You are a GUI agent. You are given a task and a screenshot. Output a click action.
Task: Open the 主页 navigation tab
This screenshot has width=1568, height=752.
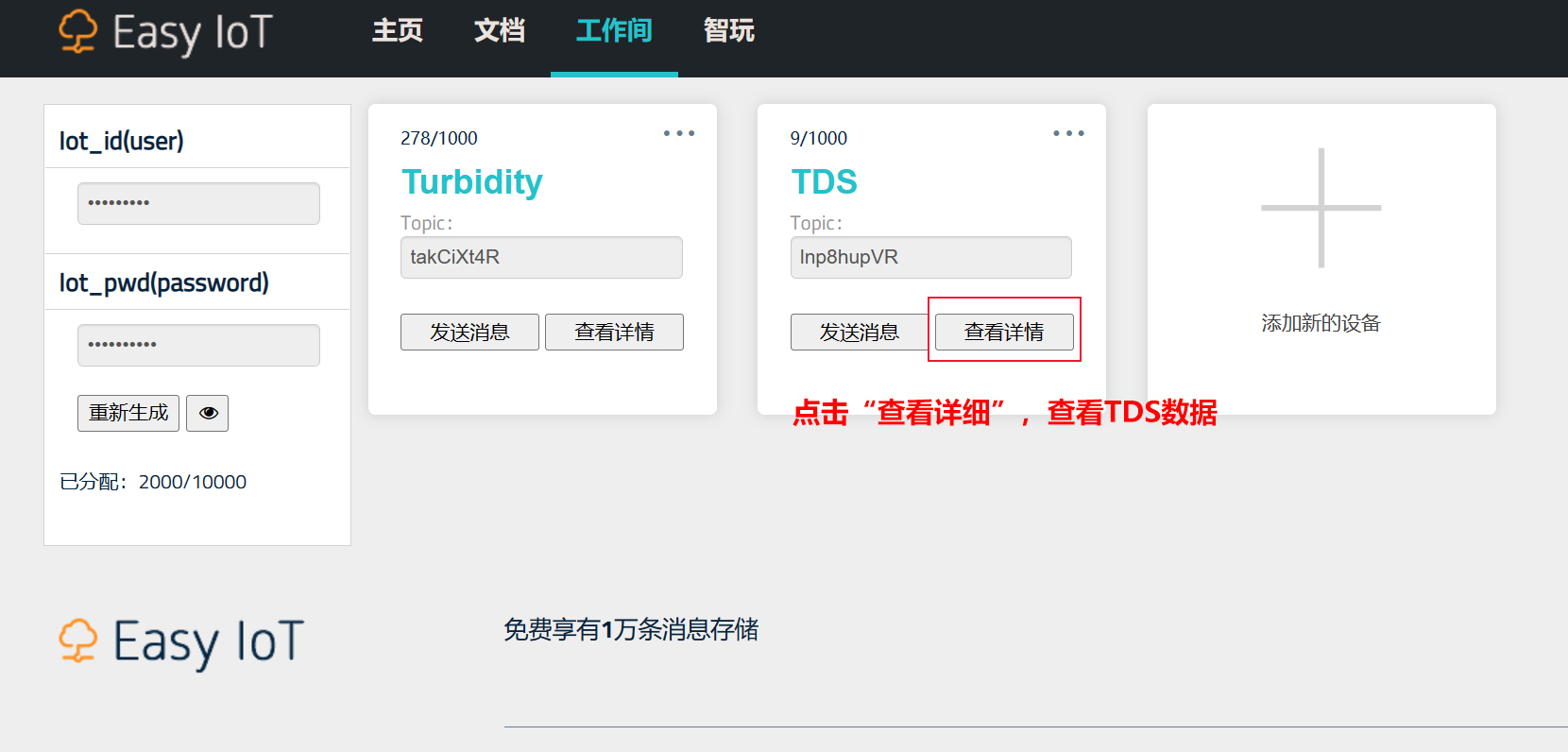(x=398, y=31)
